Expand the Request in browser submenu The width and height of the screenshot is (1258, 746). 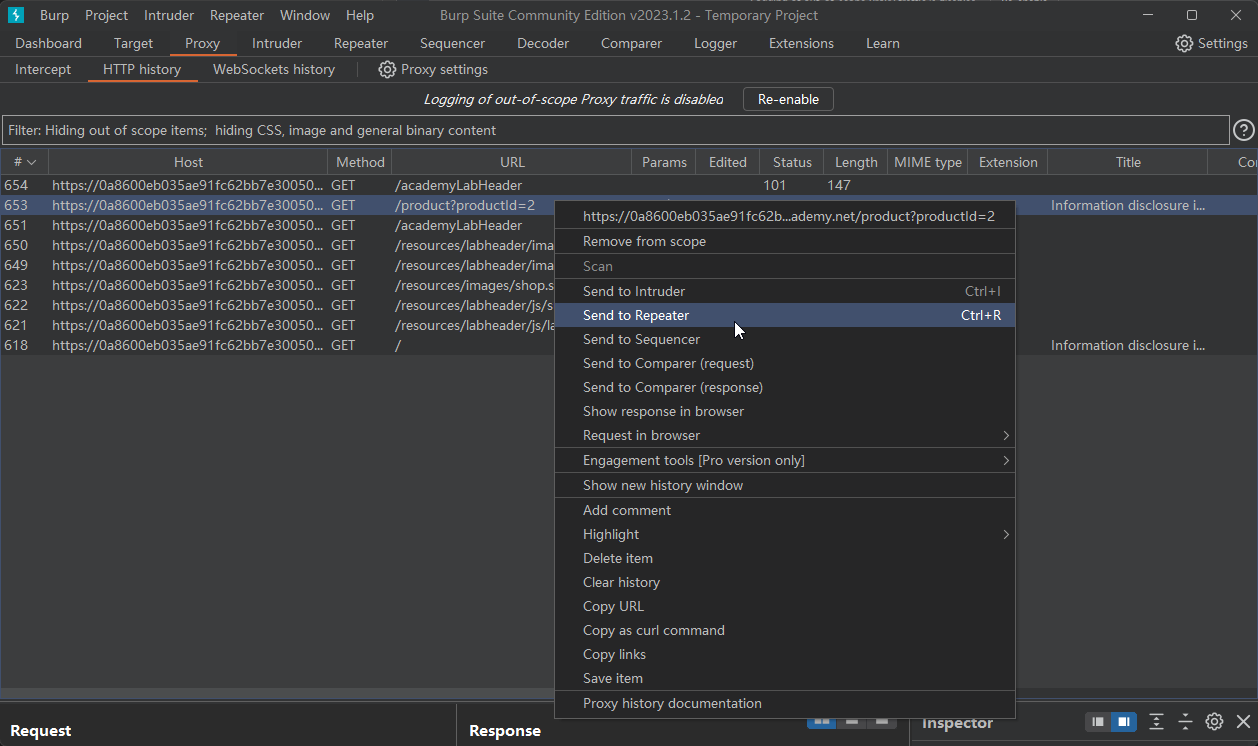coord(1006,435)
